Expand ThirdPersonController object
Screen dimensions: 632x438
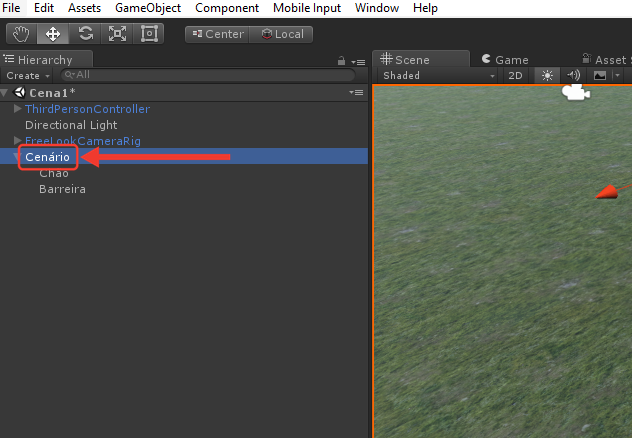(17, 108)
